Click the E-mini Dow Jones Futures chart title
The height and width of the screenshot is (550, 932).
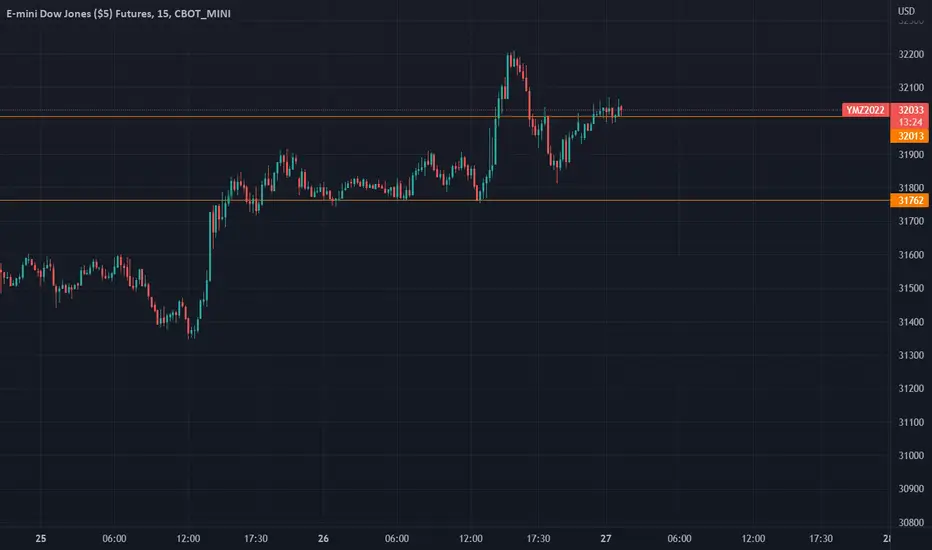tap(118, 13)
